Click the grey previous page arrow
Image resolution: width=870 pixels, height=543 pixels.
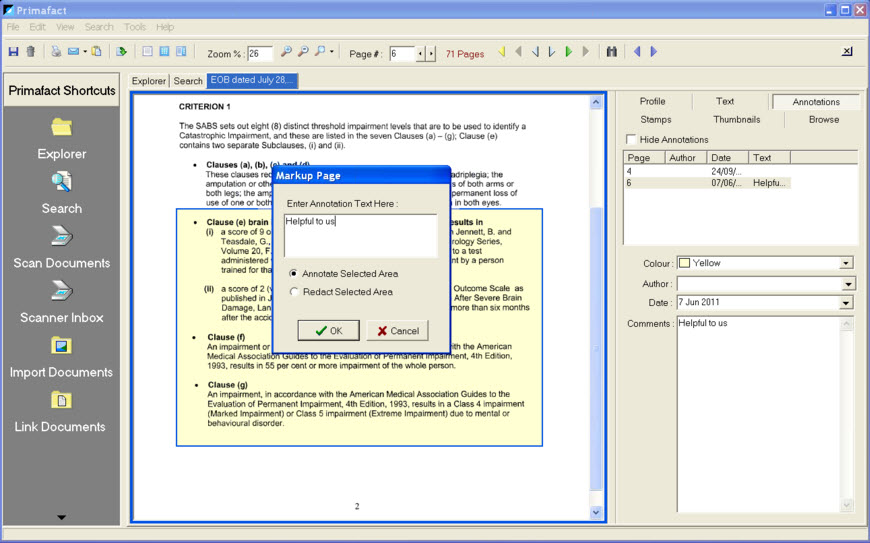(518, 52)
